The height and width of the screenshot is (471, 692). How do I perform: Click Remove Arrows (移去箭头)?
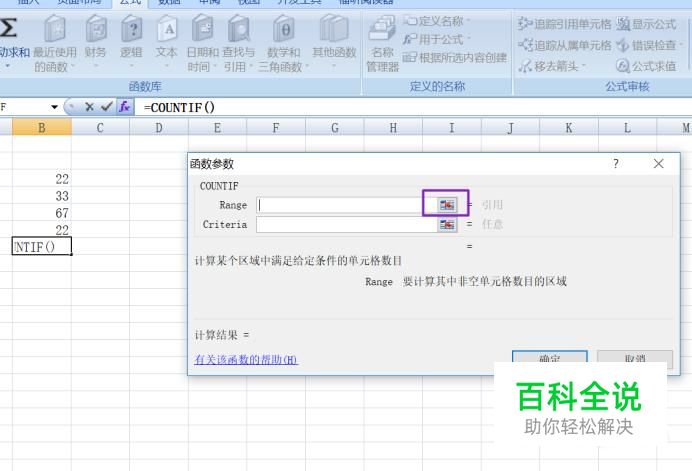point(551,66)
